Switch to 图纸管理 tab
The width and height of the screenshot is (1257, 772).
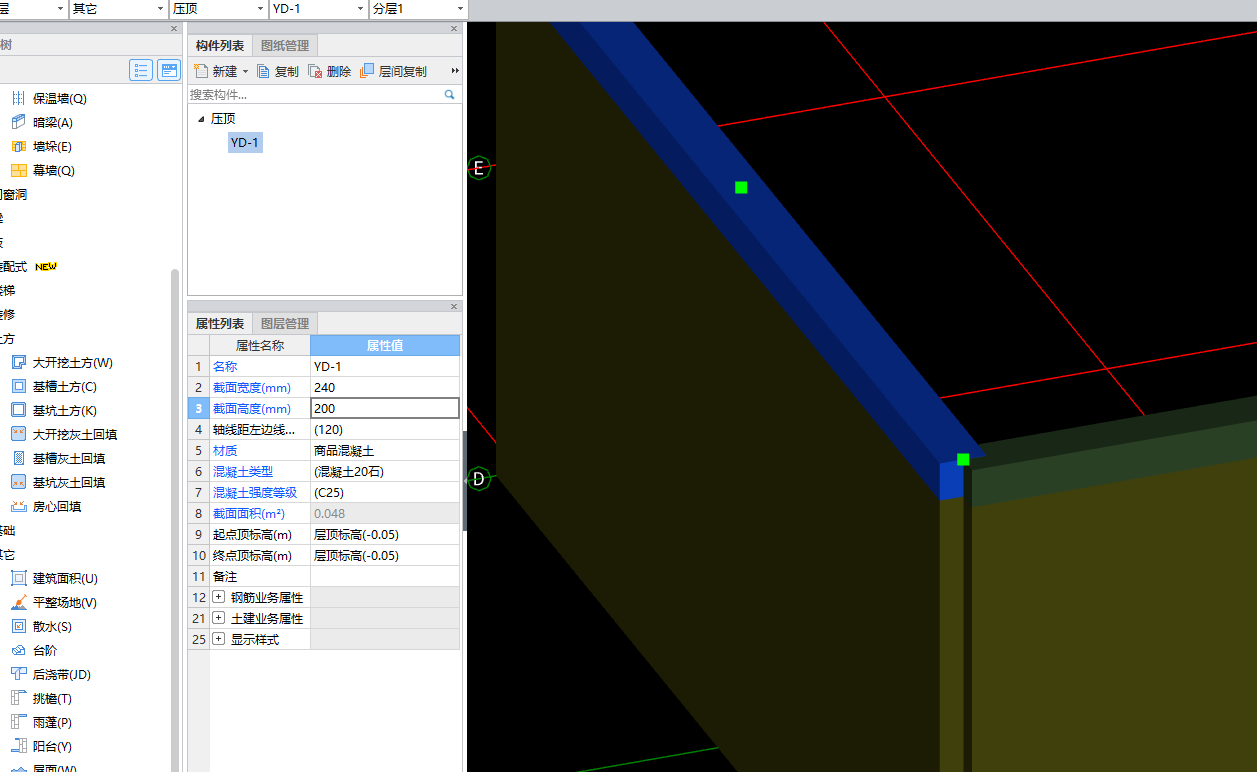[x=285, y=46]
